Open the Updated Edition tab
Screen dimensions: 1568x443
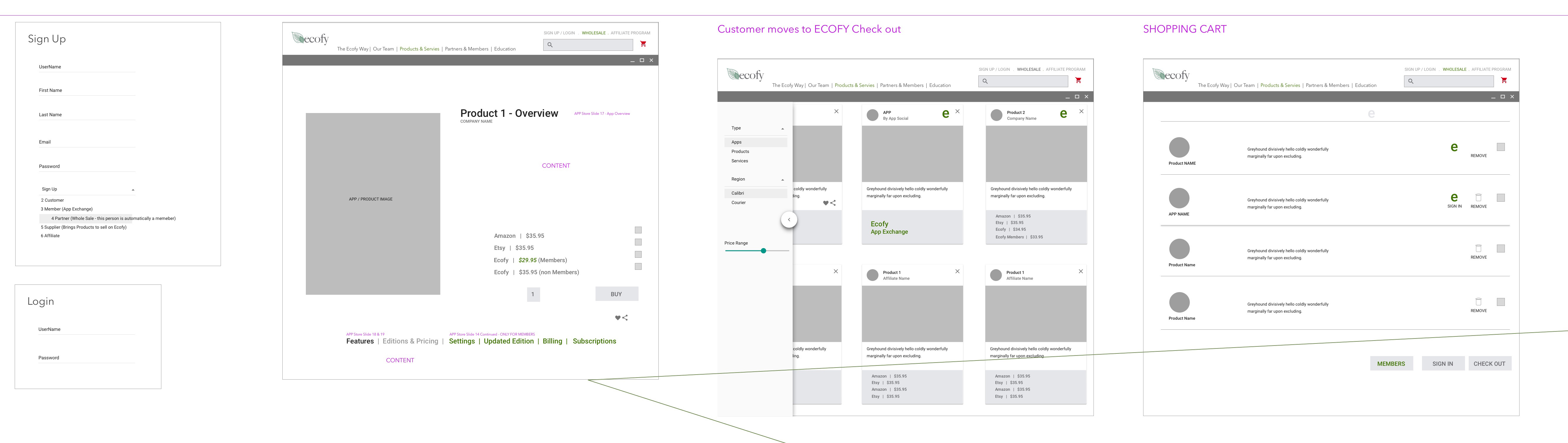coord(508,341)
